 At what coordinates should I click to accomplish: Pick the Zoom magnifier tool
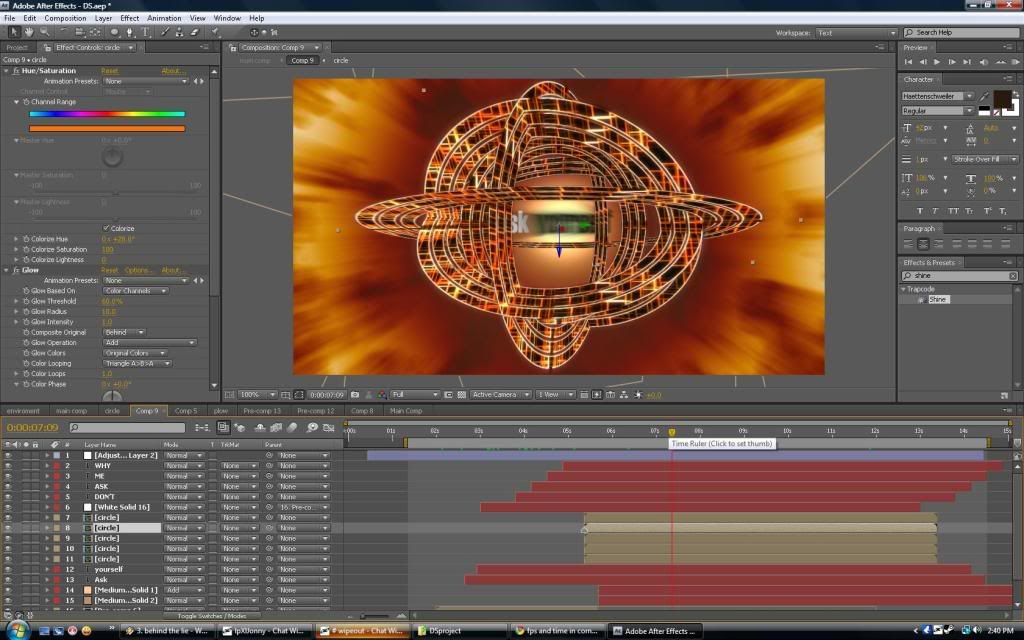point(45,32)
